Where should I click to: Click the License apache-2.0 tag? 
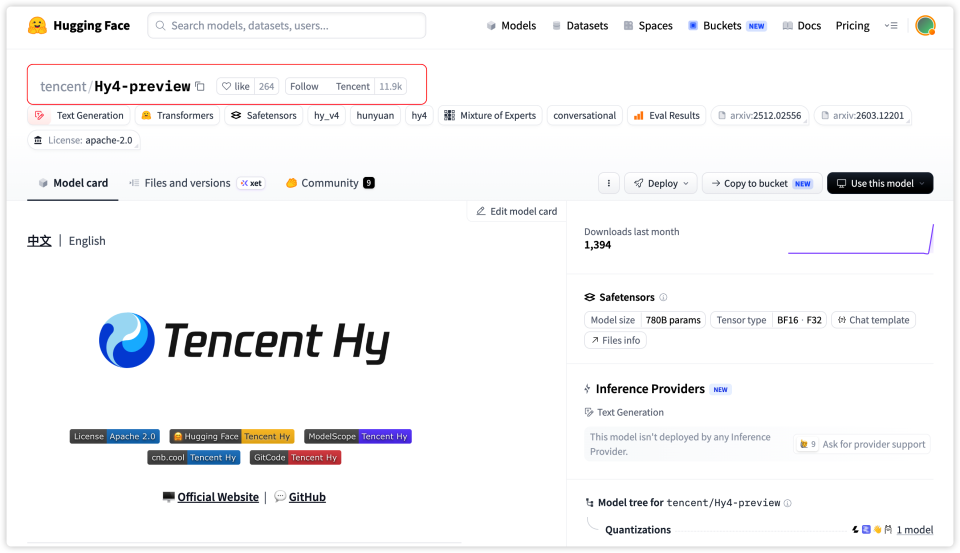(83, 140)
